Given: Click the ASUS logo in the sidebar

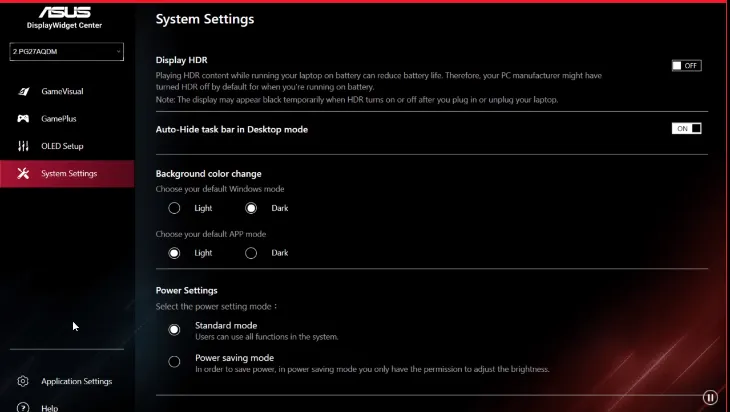Looking at the screenshot, I should [x=64, y=12].
